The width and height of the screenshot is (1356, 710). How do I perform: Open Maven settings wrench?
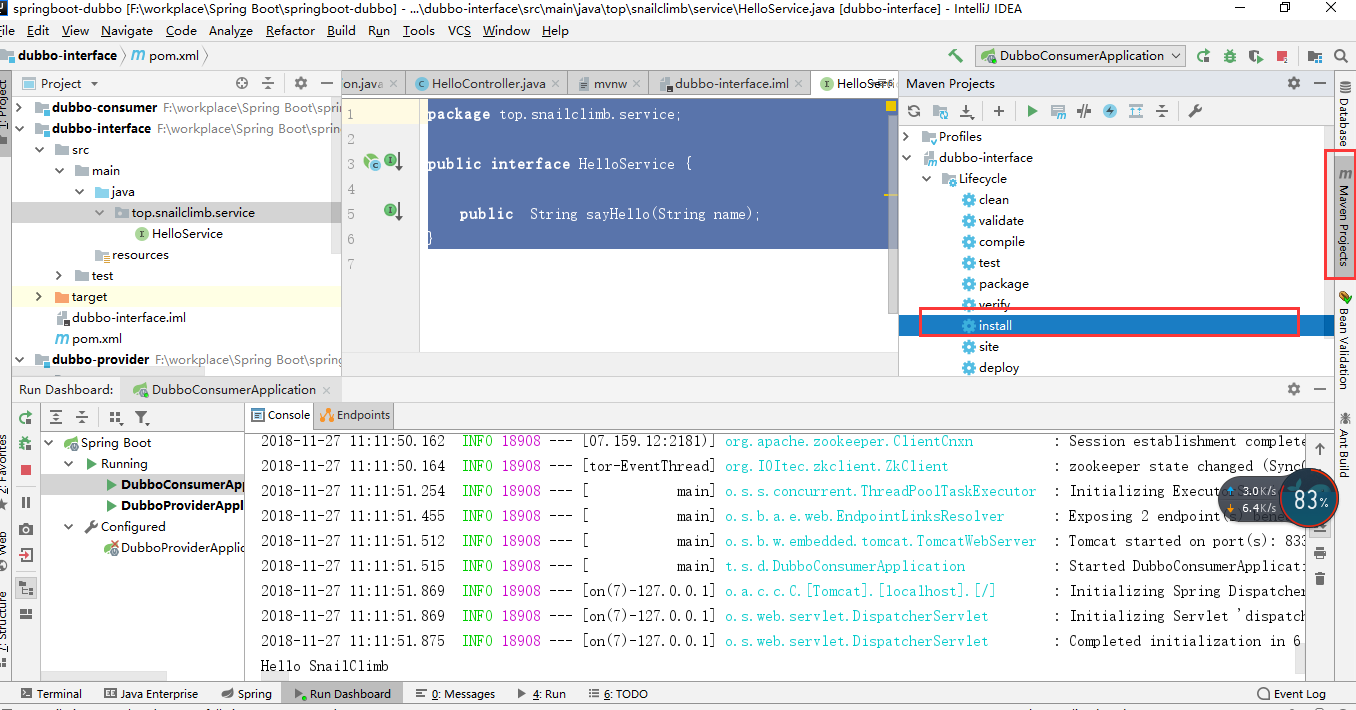pyautogui.click(x=1194, y=111)
